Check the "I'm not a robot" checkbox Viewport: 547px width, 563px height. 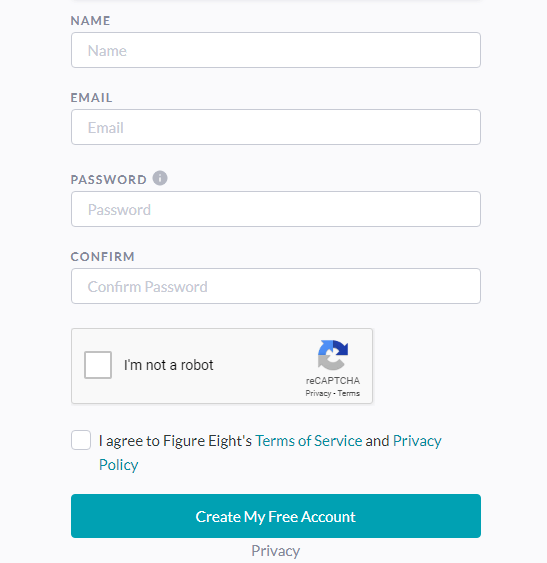[98, 365]
